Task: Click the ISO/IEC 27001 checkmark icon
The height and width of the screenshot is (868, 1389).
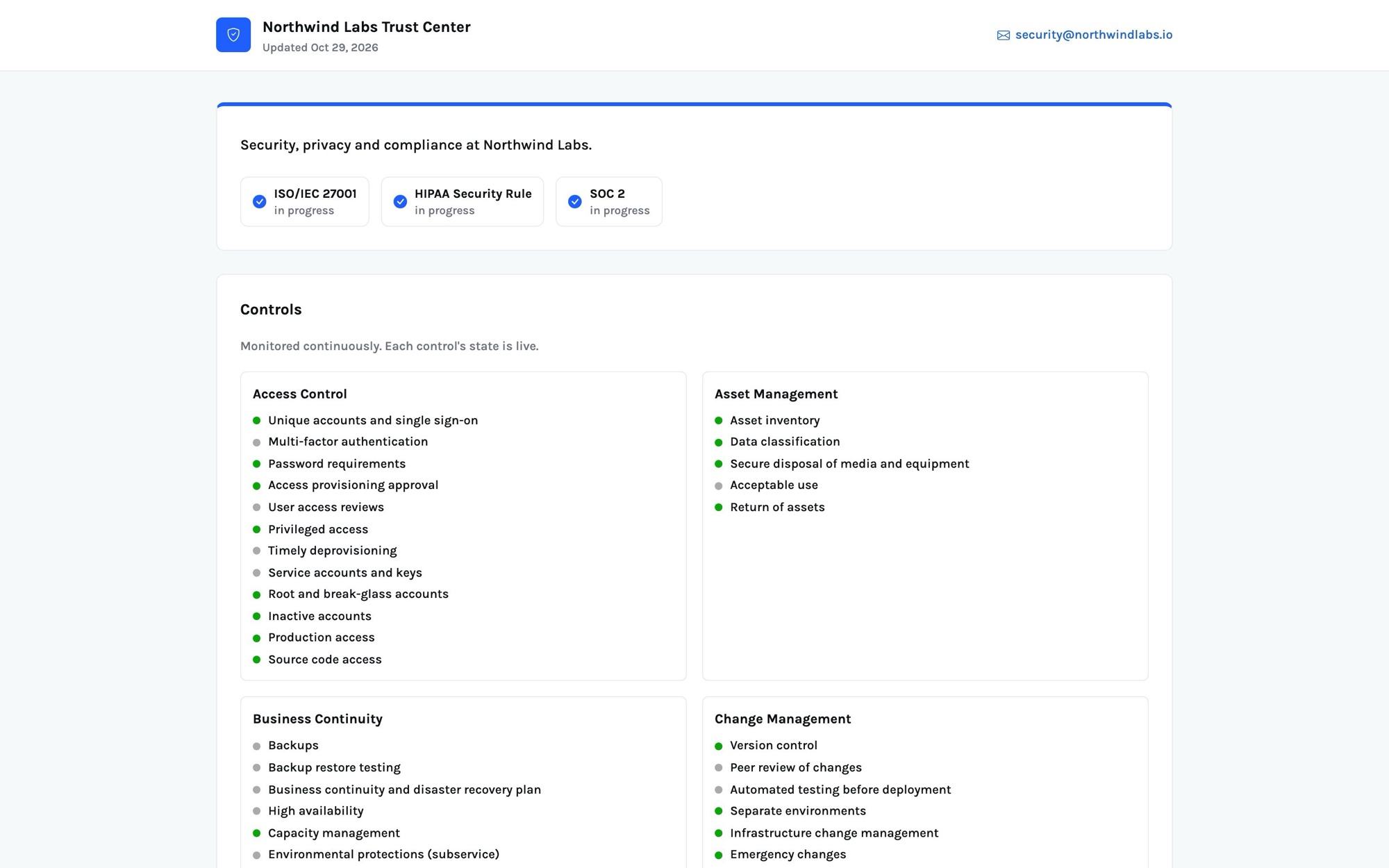Action: [x=259, y=201]
